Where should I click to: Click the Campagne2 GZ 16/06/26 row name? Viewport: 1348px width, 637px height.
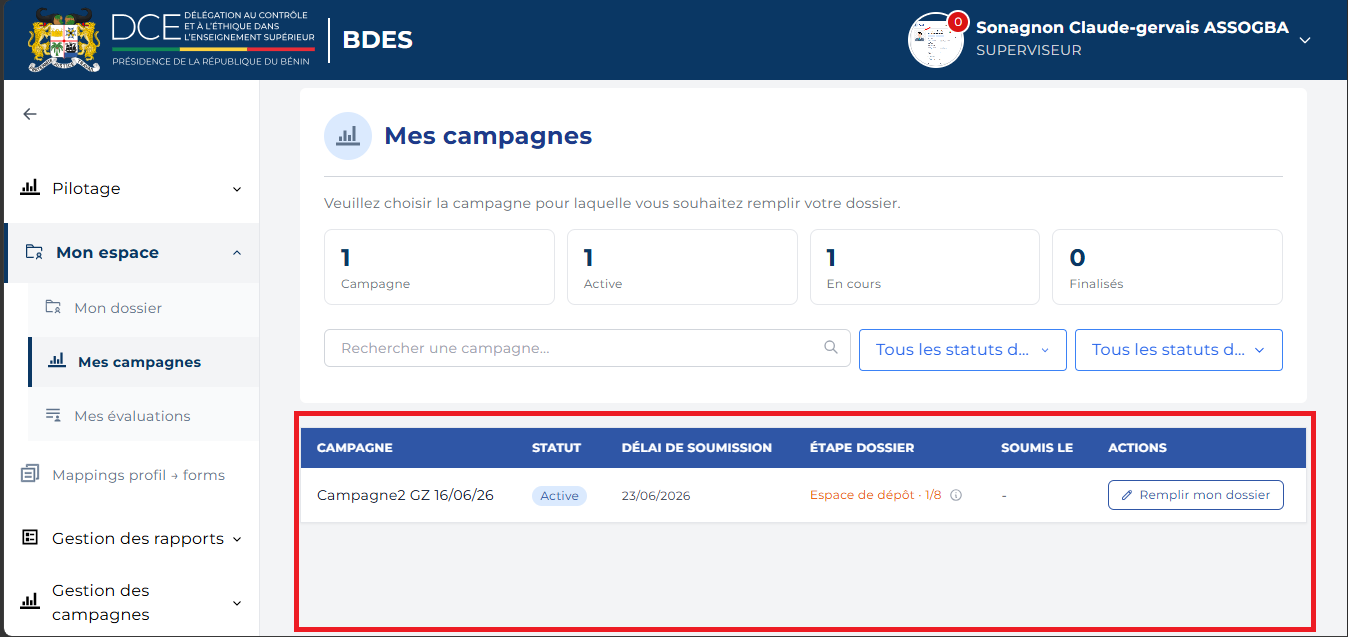(405, 495)
